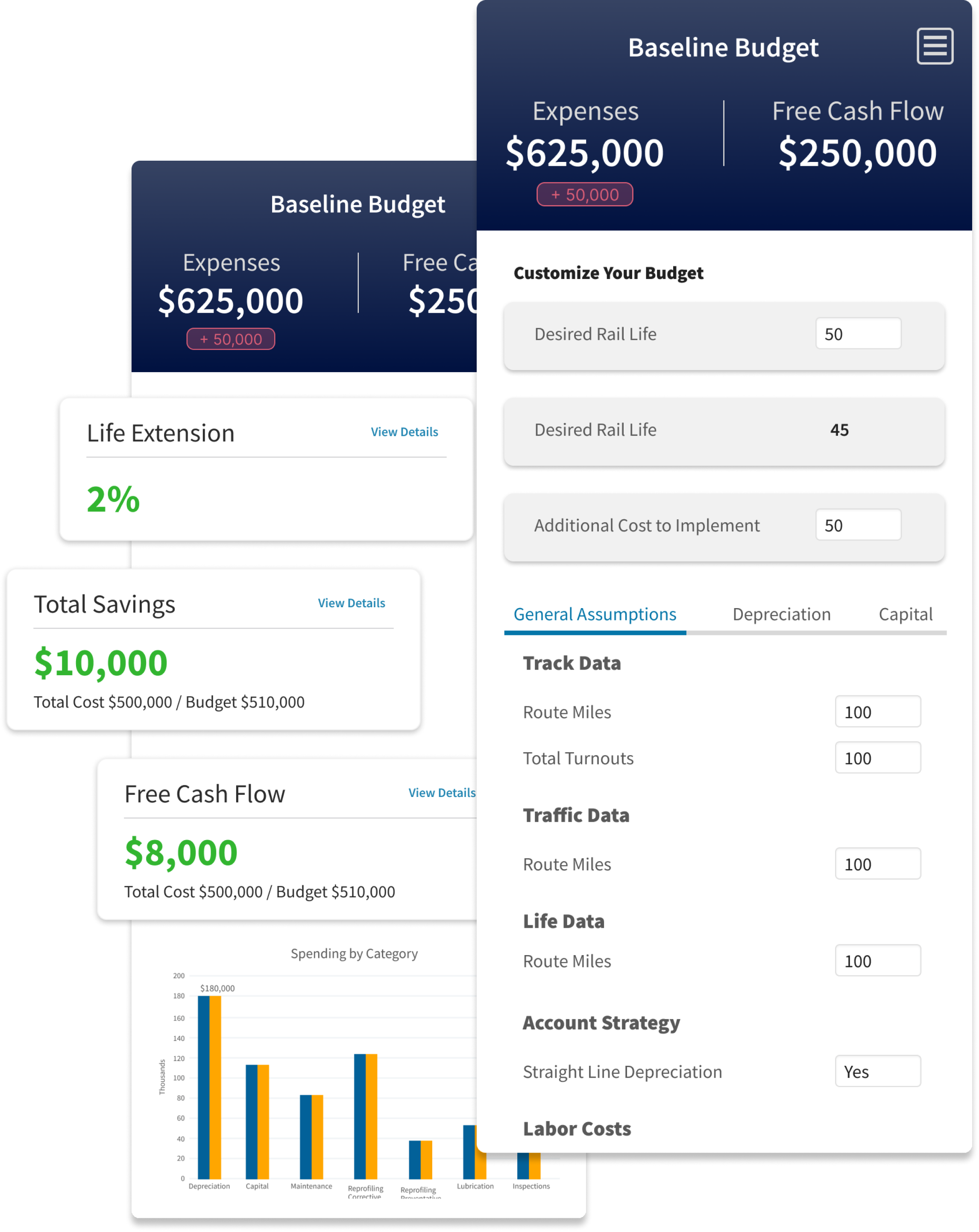Open View Details for Life Extension

(404, 432)
